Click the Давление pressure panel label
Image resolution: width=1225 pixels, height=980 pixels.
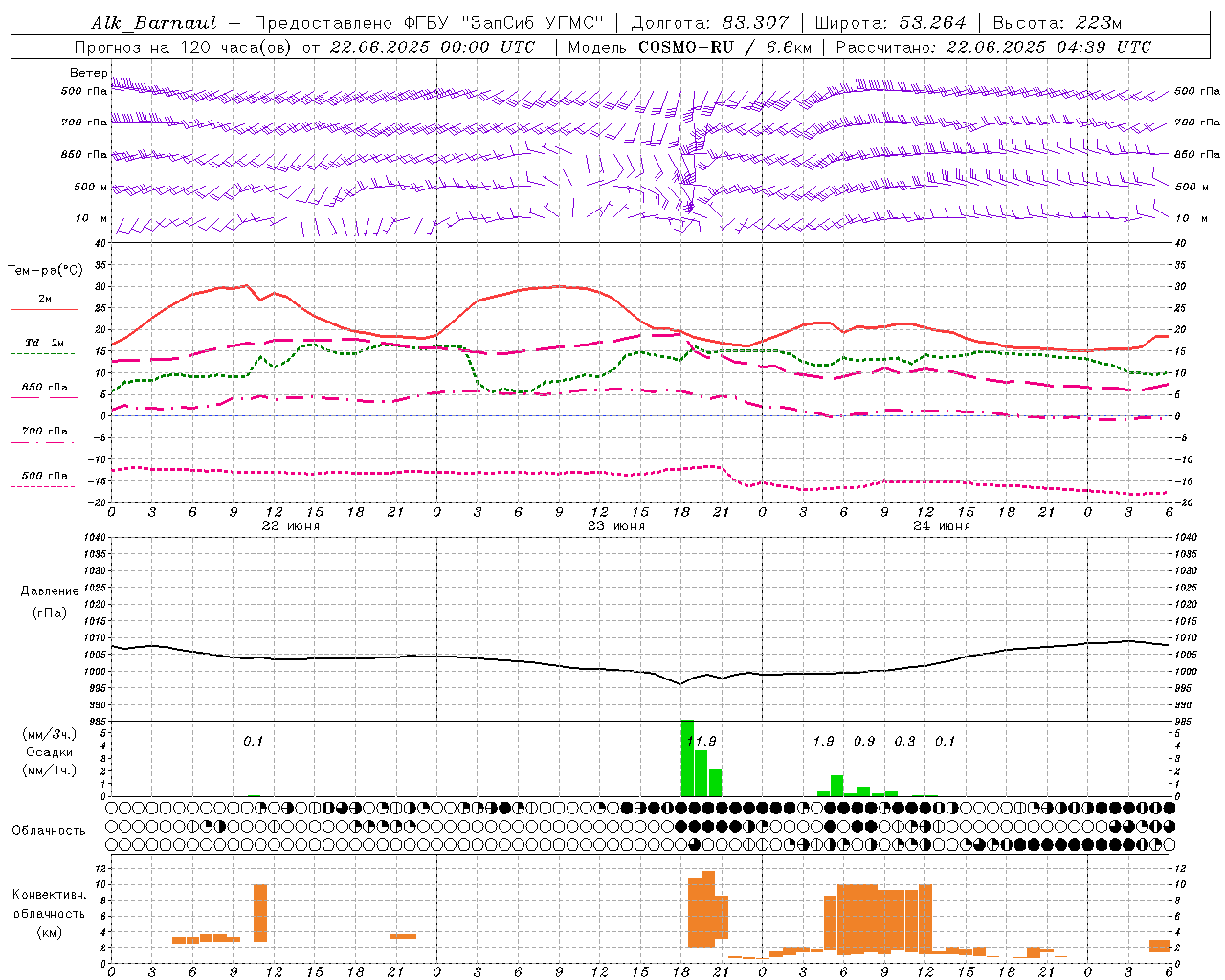49,591
